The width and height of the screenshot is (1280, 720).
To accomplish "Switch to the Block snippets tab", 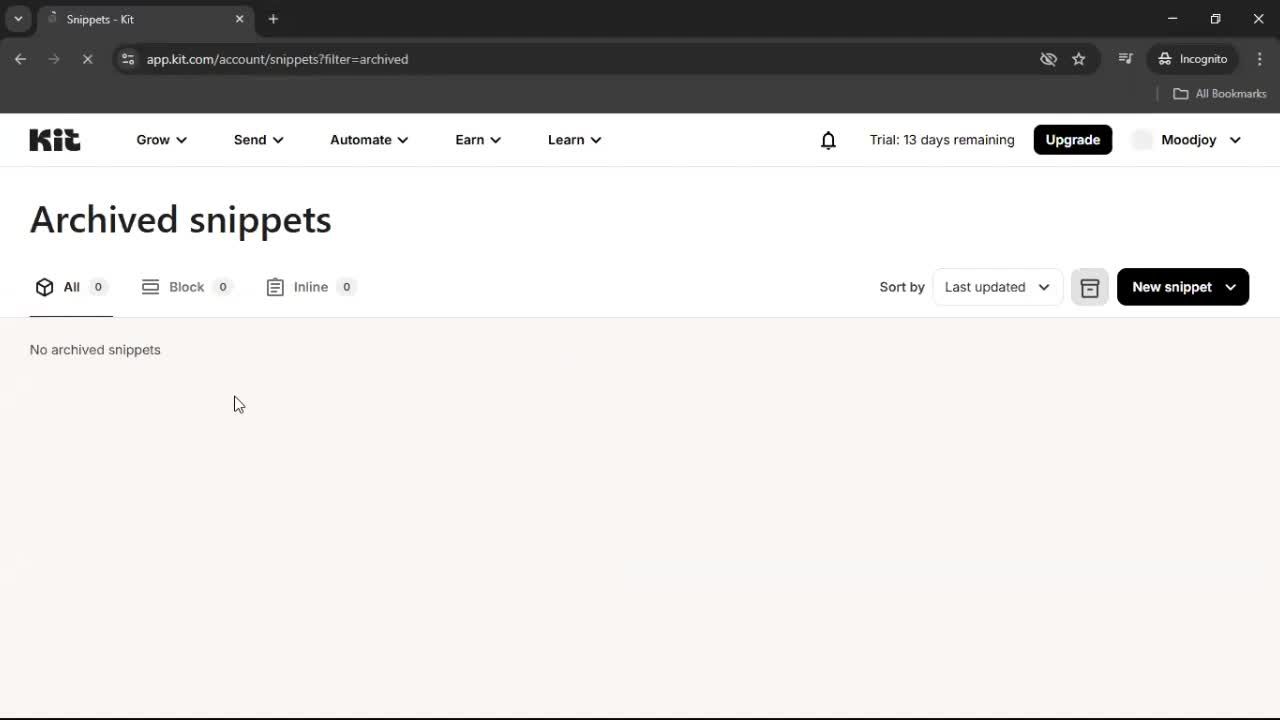I will click(x=186, y=287).
